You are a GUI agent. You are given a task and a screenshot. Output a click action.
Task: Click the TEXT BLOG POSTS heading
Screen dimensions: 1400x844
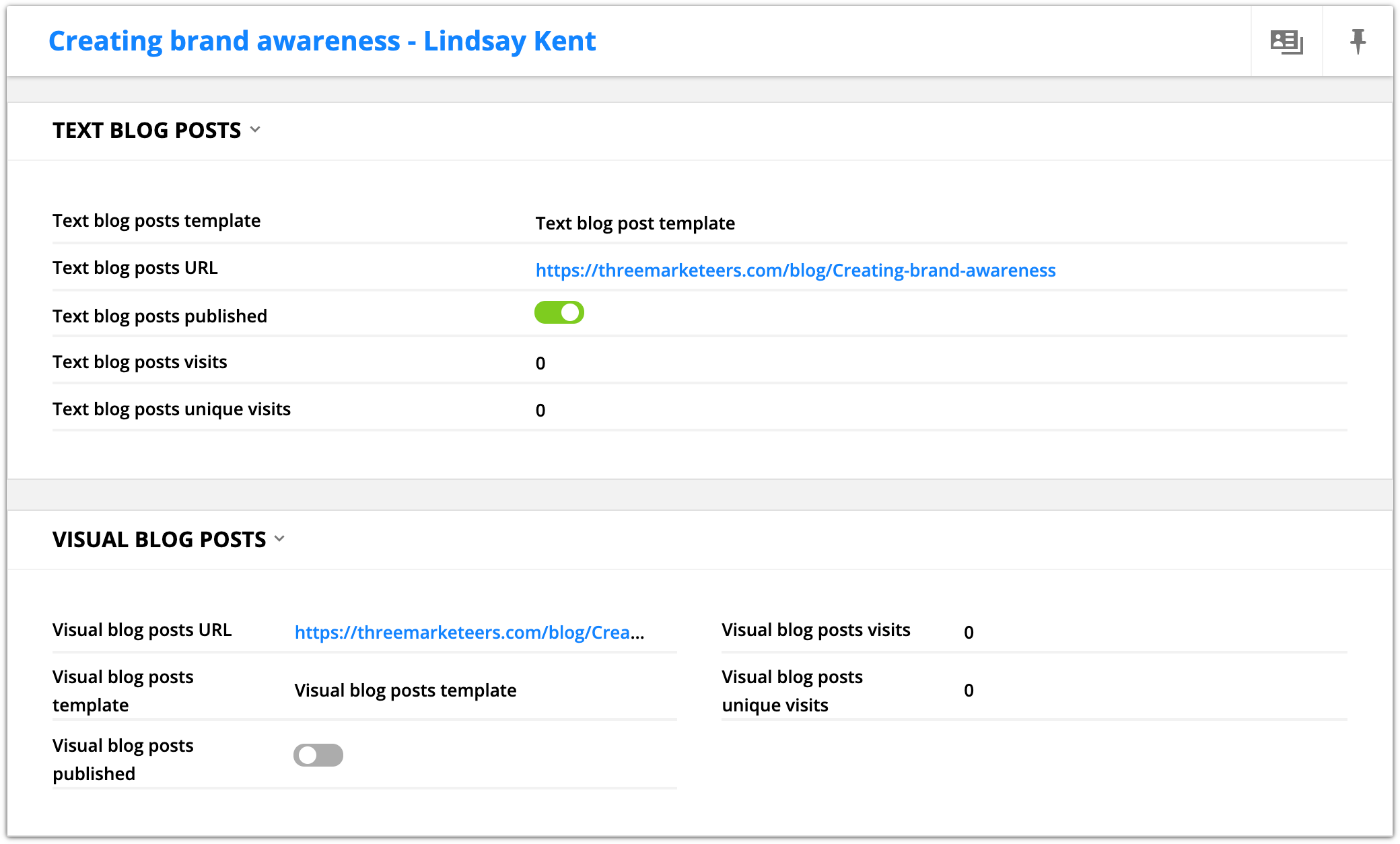coord(147,130)
